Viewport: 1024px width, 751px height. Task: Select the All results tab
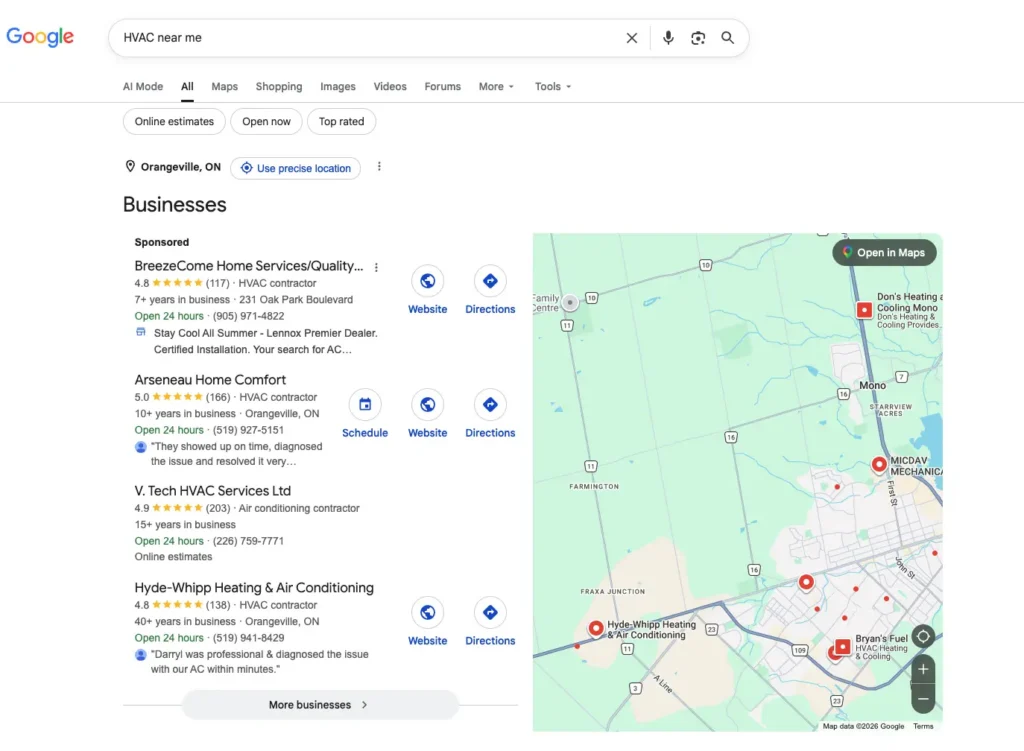[187, 86]
